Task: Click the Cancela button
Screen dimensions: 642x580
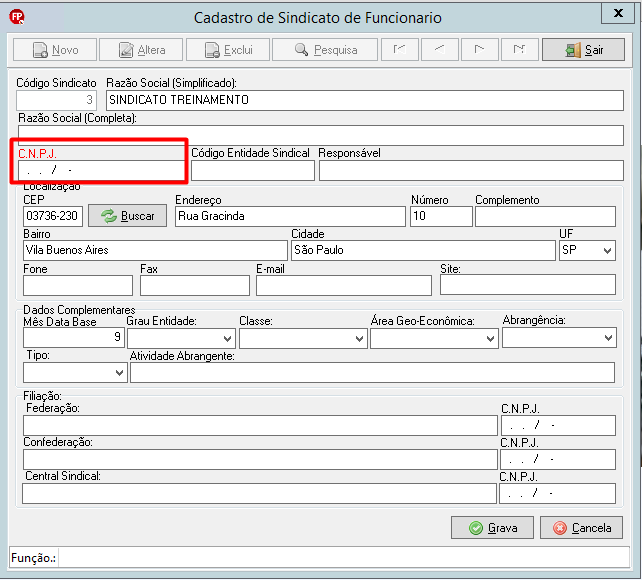Action: 581,528
